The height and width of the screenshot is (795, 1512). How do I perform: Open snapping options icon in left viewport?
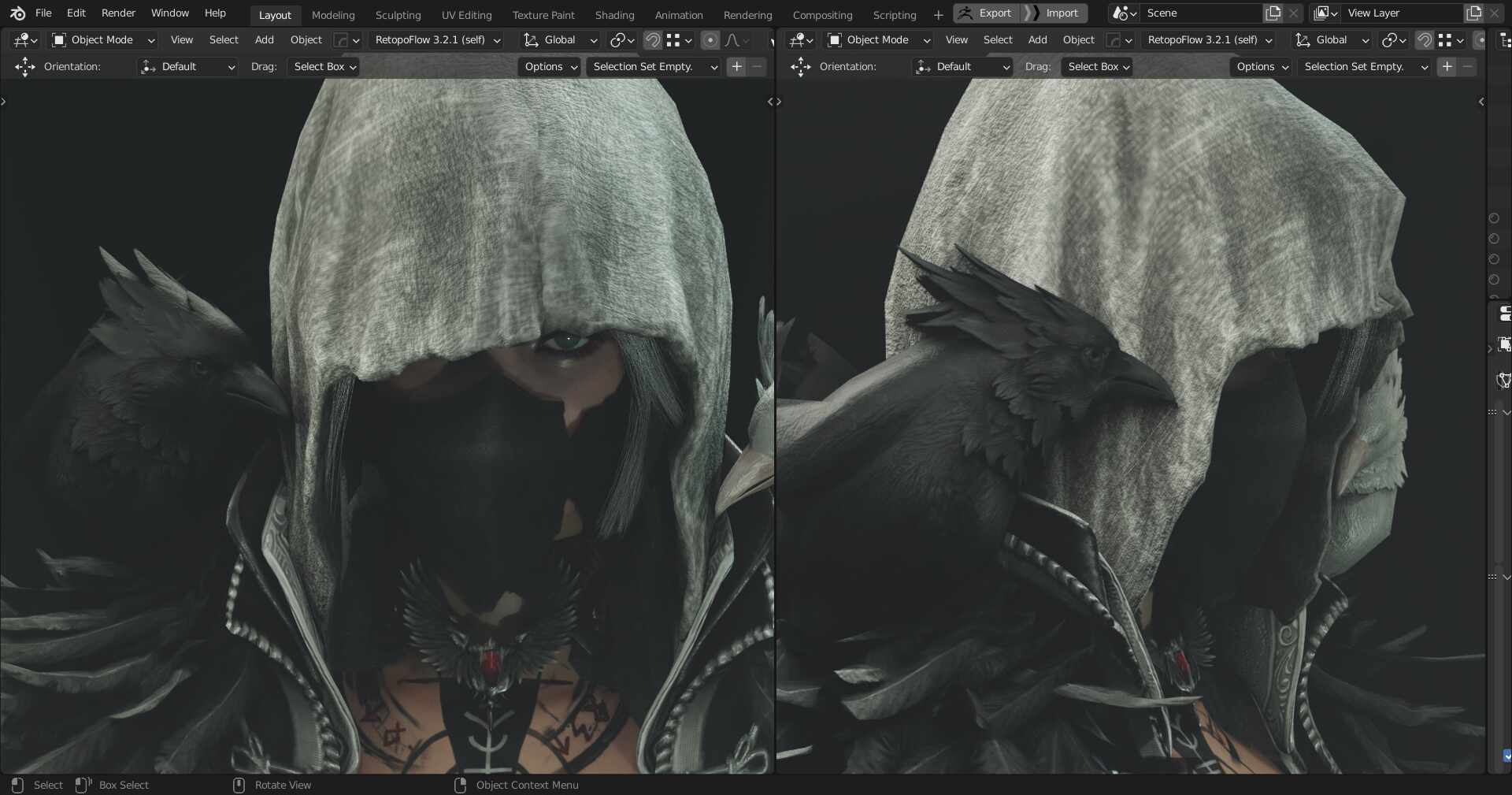[679, 40]
